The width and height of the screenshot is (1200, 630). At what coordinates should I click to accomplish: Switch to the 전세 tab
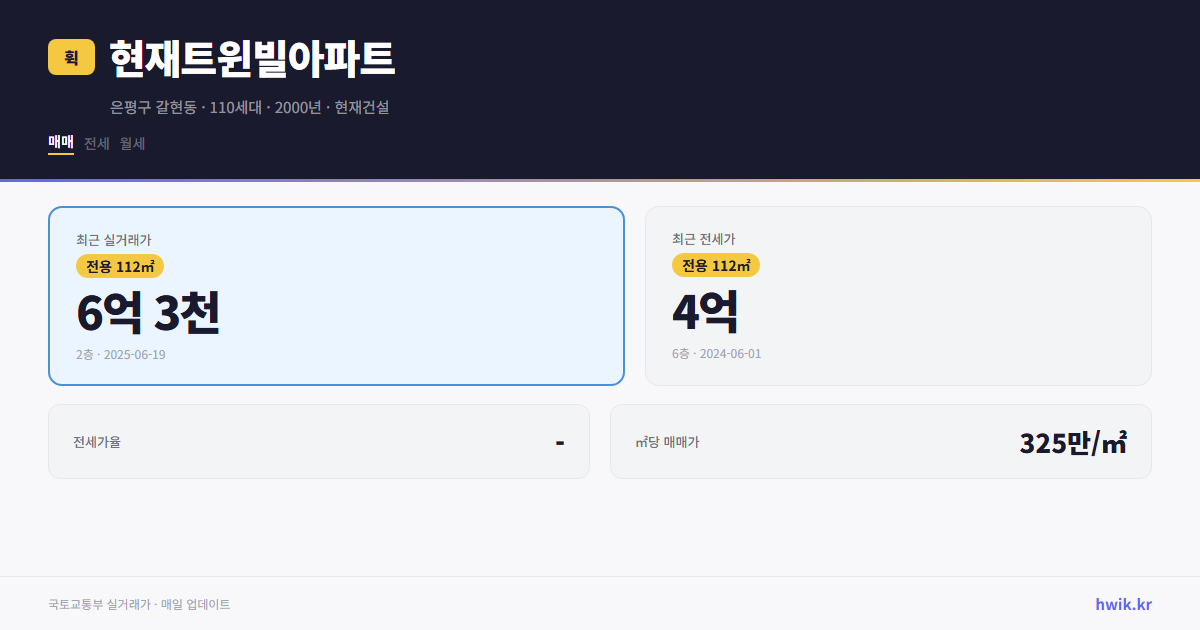tap(94, 143)
